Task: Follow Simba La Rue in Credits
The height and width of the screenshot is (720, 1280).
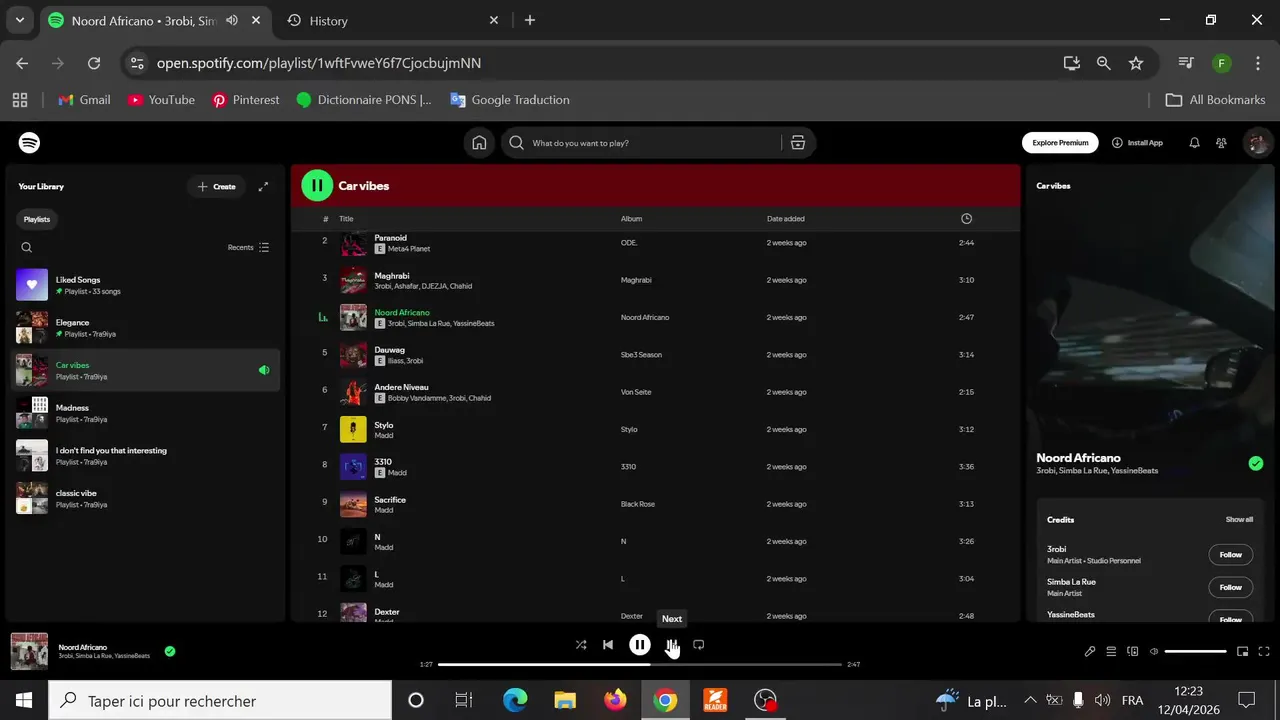Action: pos(1231,587)
